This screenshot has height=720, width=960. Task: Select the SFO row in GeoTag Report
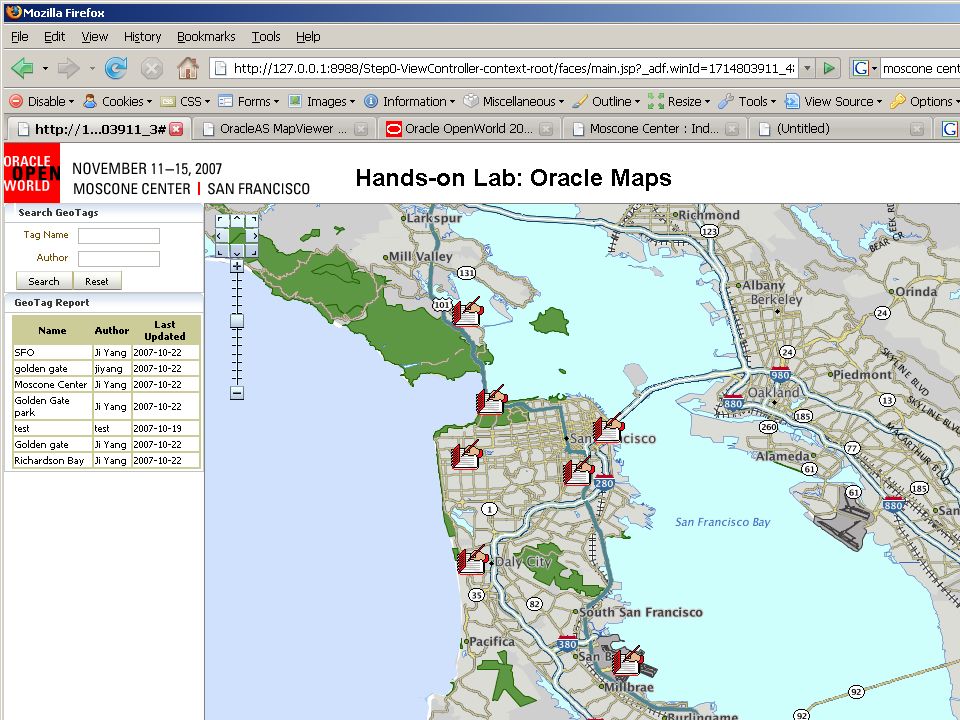tap(106, 353)
